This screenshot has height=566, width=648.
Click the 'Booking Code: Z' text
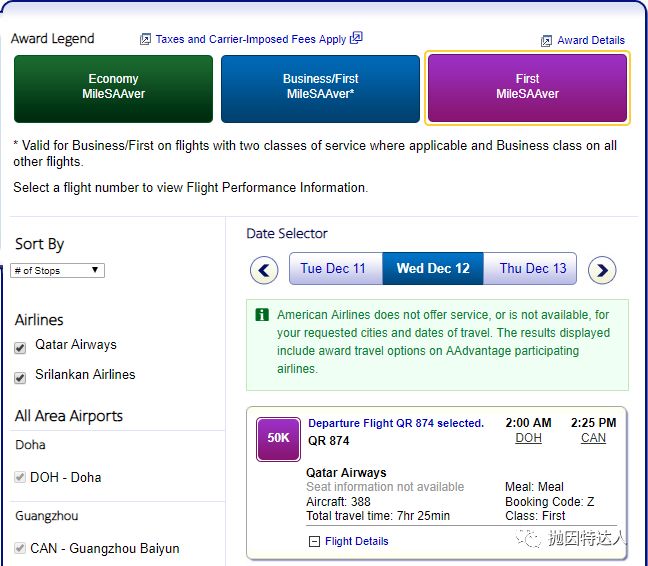pyautogui.click(x=550, y=502)
